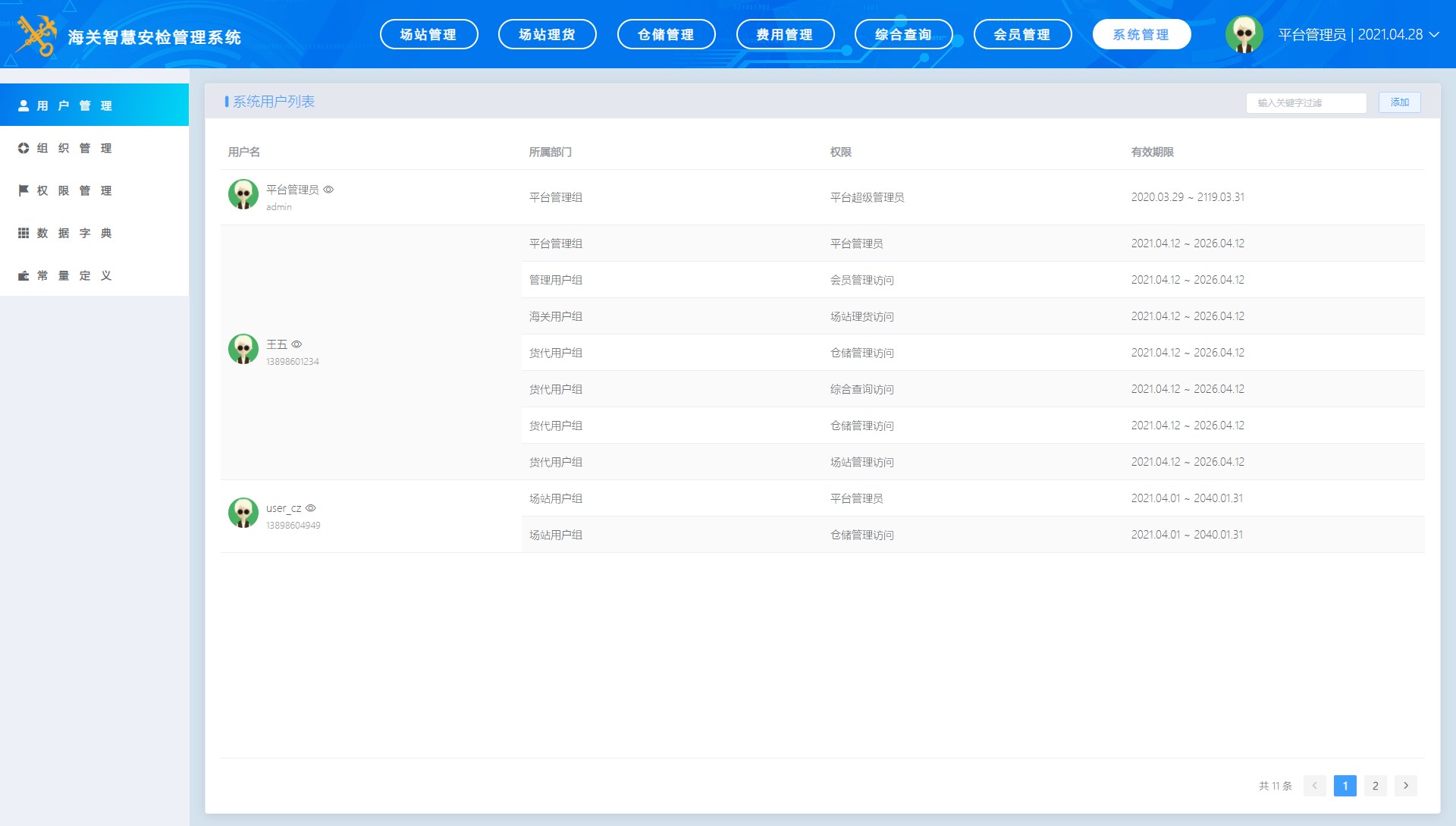Image resolution: width=1456 pixels, height=826 pixels.
Task: Go to next page with right chevron
Action: pyautogui.click(x=1405, y=786)
